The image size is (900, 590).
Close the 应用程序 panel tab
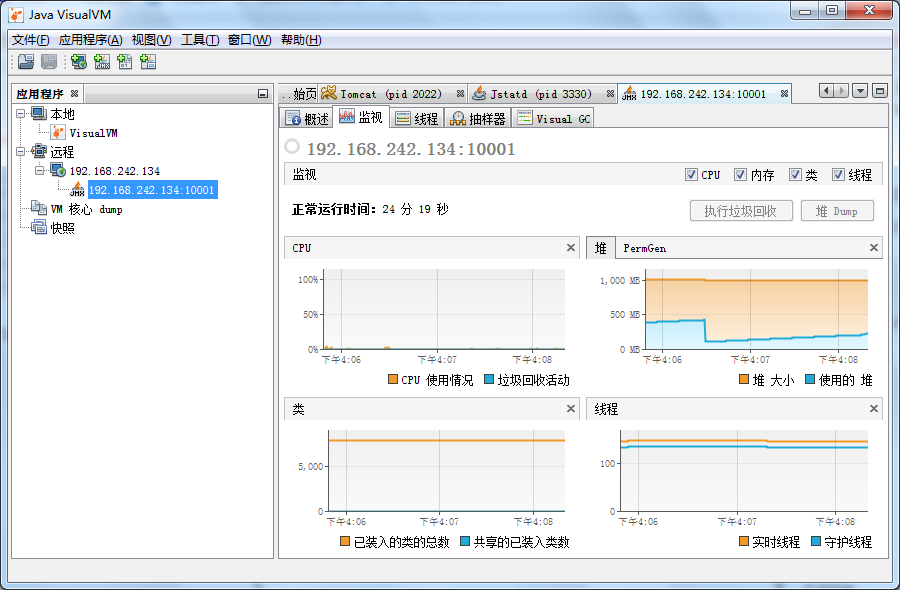click(x=74, y=93)
